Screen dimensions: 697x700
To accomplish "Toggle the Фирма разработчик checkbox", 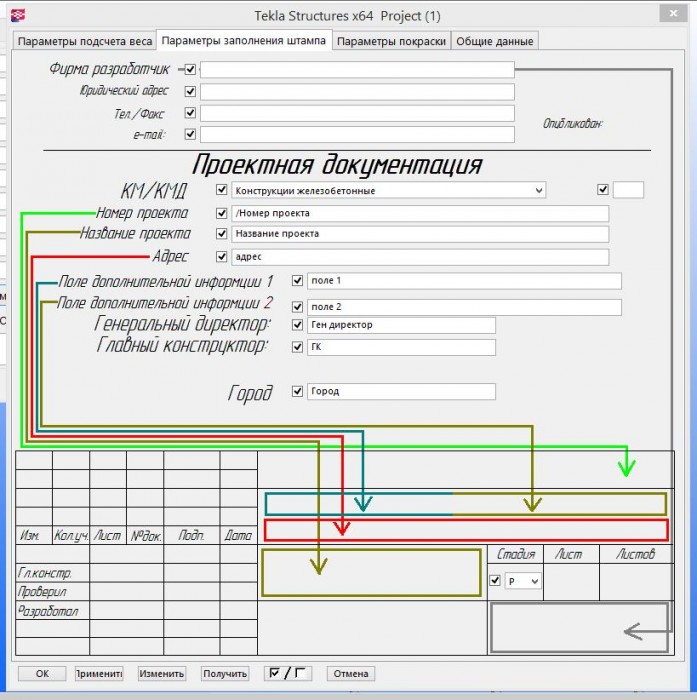I will [190, 69].
